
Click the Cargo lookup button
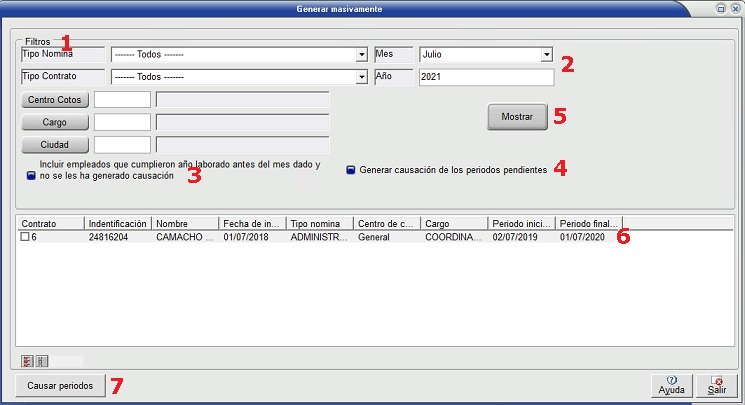(x=55, y=122)
